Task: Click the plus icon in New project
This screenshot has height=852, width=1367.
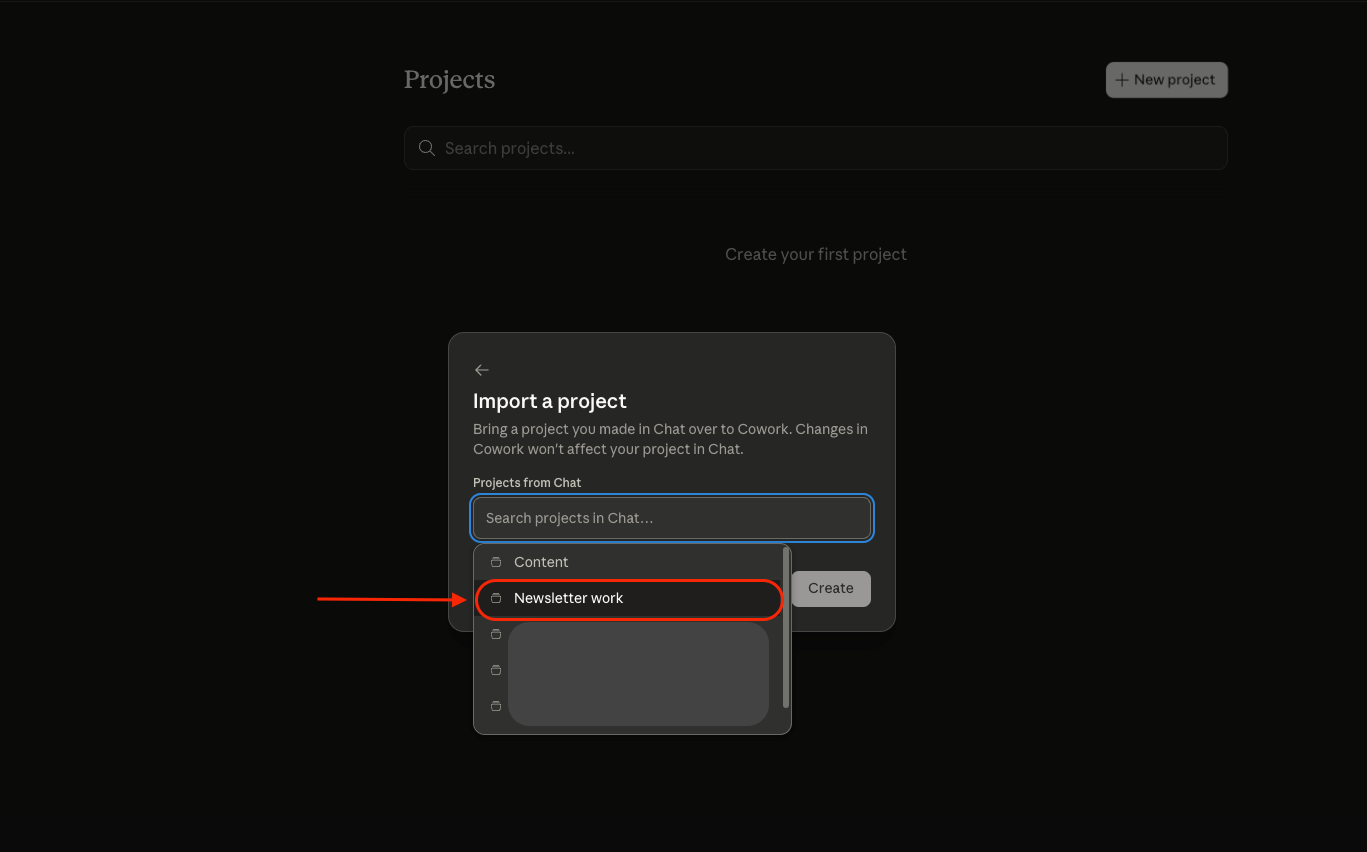Action: [1122, 80]
